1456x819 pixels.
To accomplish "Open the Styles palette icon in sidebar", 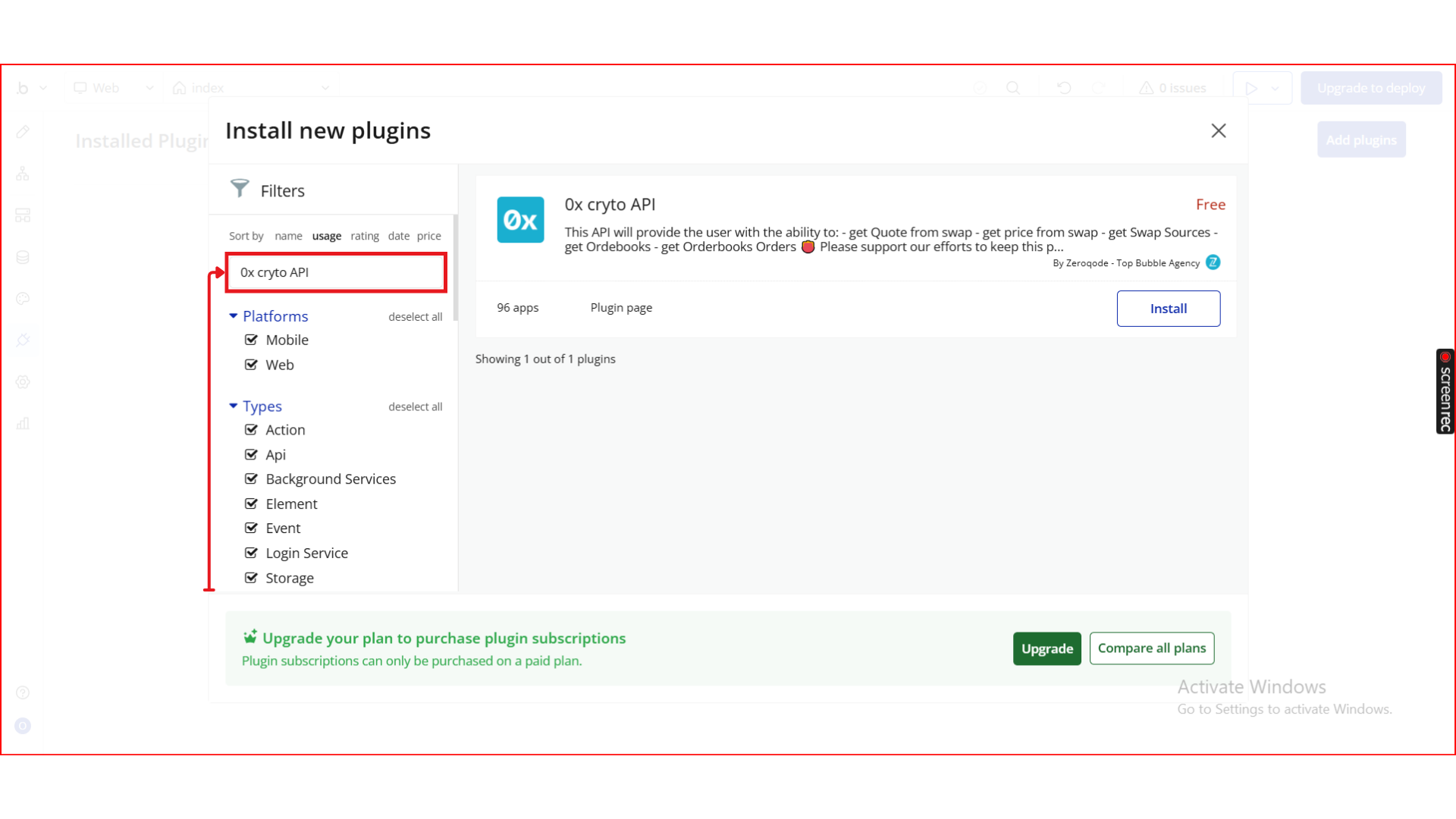I will click(23, 299).
